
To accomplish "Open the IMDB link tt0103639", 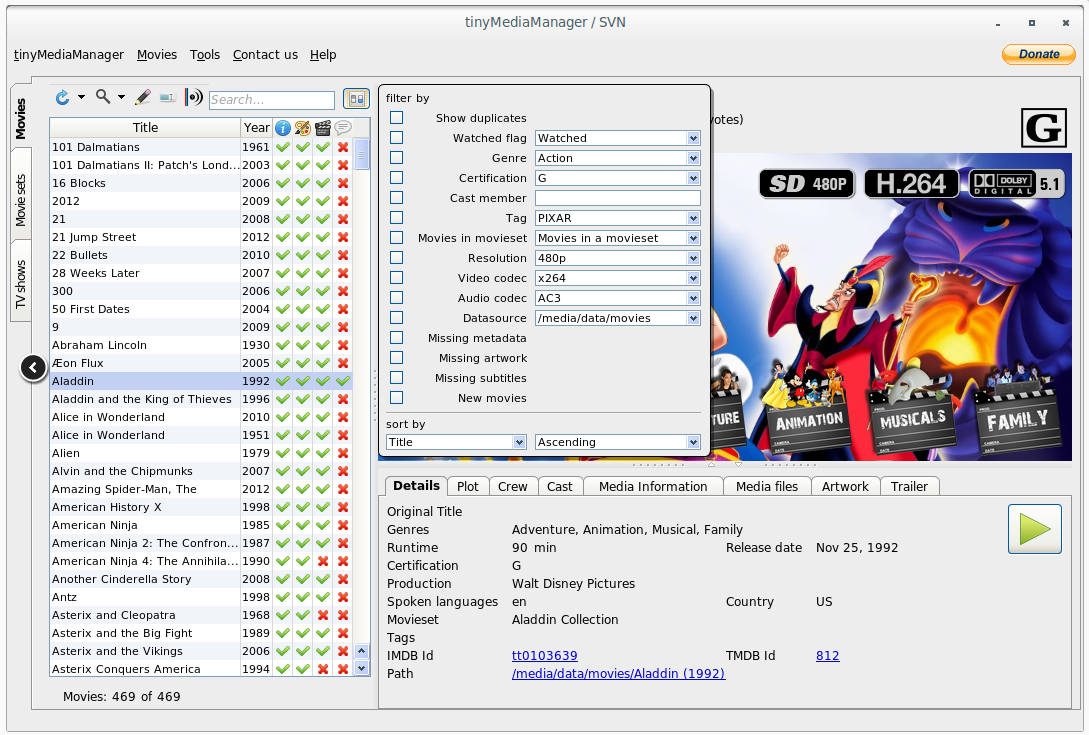I will click(544, 656).
